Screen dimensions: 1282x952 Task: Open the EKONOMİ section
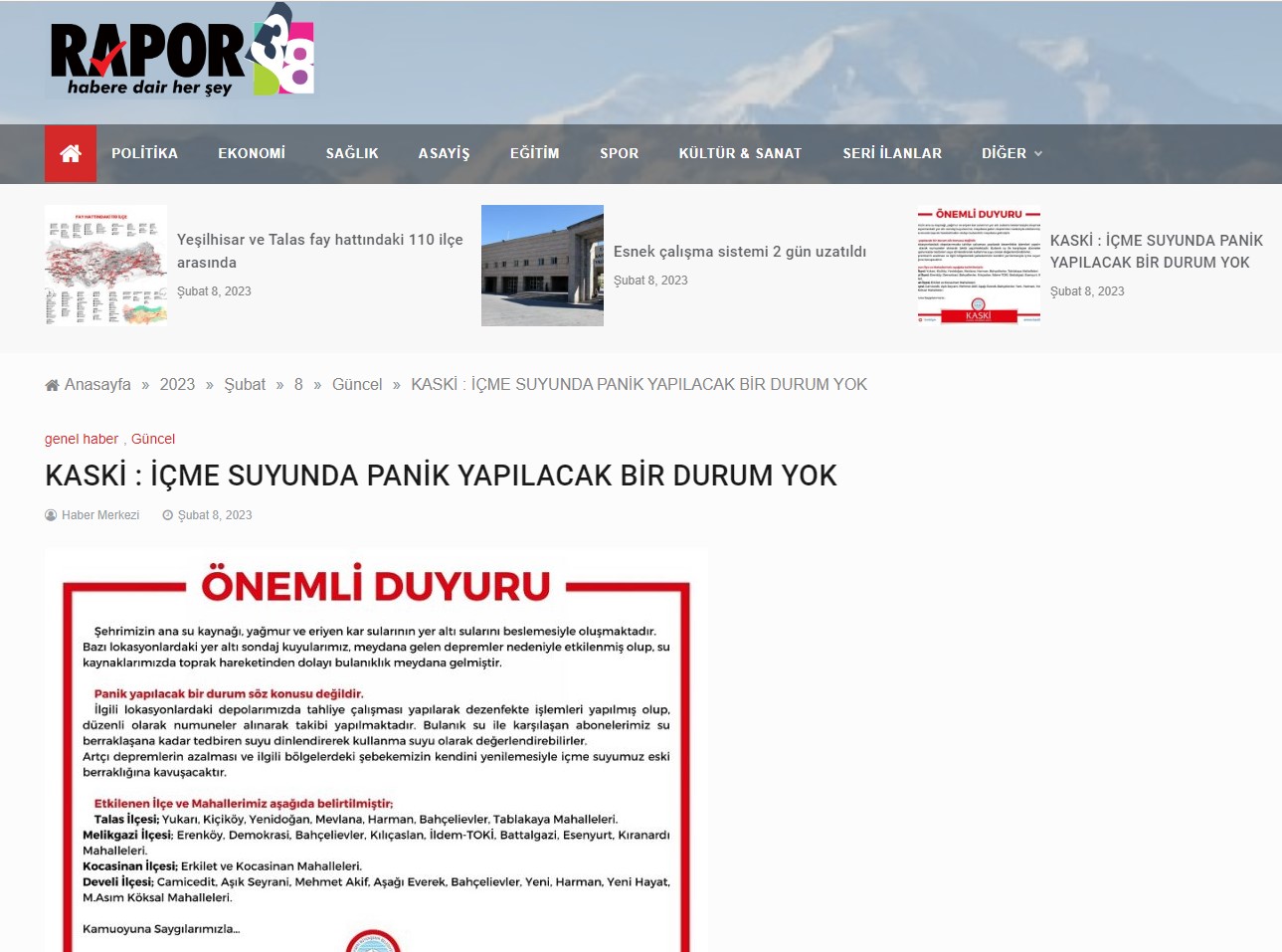point(252,153)
